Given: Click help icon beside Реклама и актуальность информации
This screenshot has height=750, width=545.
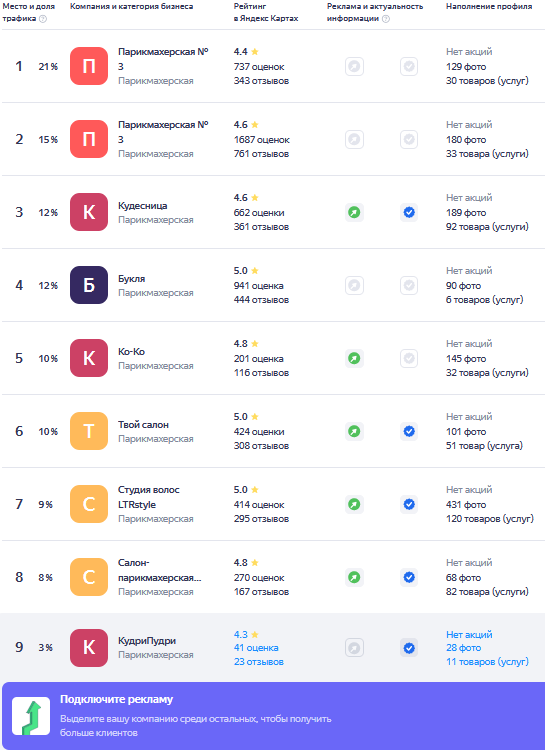Looking at the screenshot, I should 386,19.
